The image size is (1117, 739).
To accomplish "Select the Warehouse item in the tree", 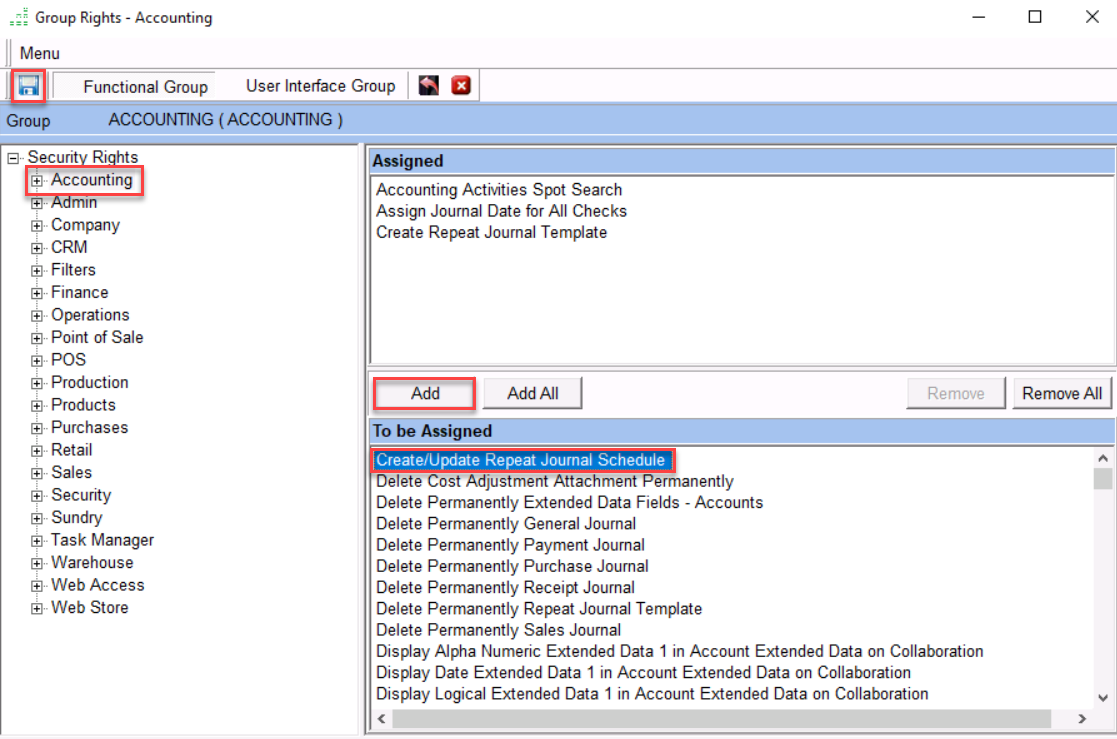I will pos(92,563).
